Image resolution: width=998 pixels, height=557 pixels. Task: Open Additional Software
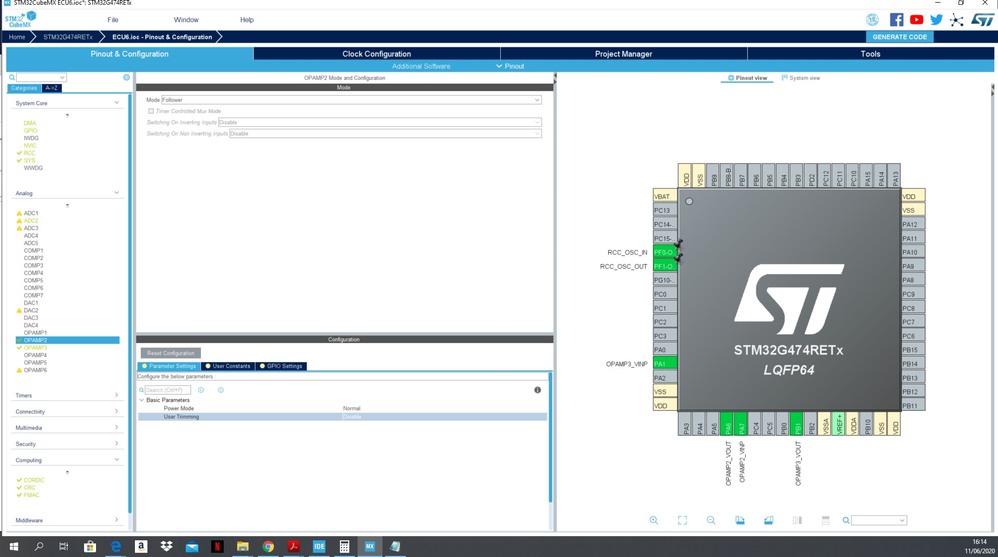tap(421, 66)
